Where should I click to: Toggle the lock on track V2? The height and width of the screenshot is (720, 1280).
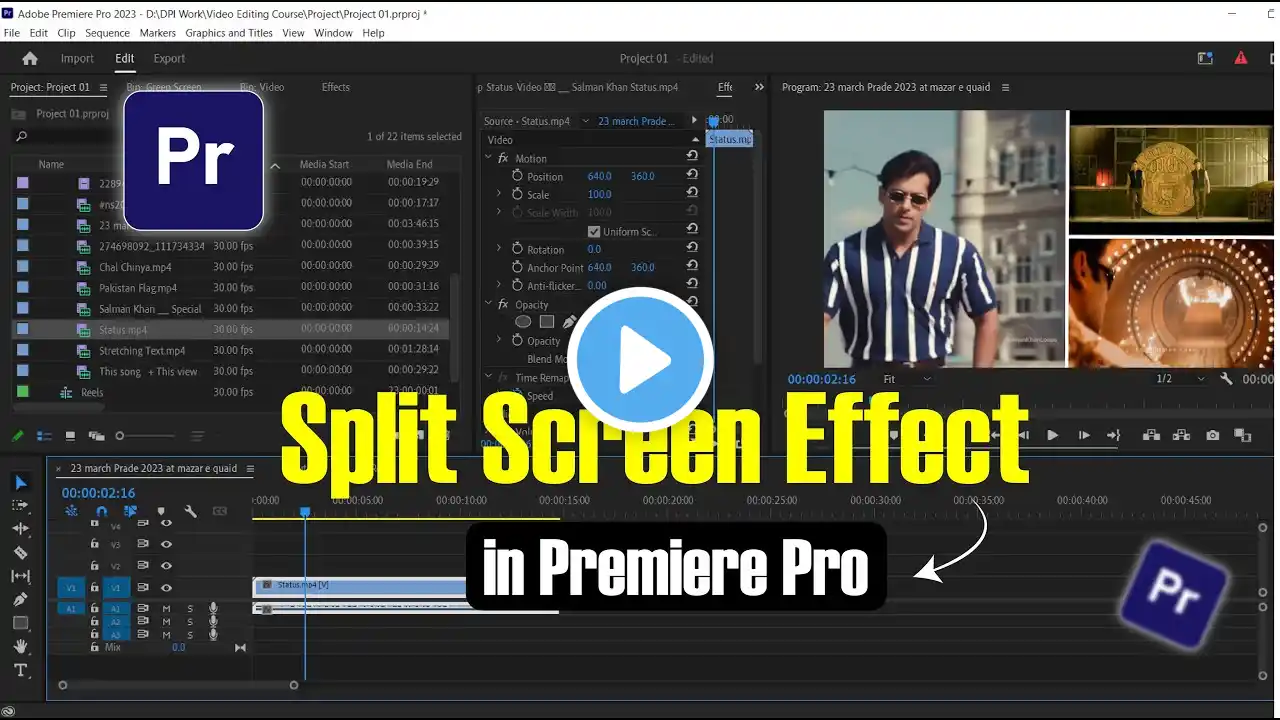[x=94, y=566]
